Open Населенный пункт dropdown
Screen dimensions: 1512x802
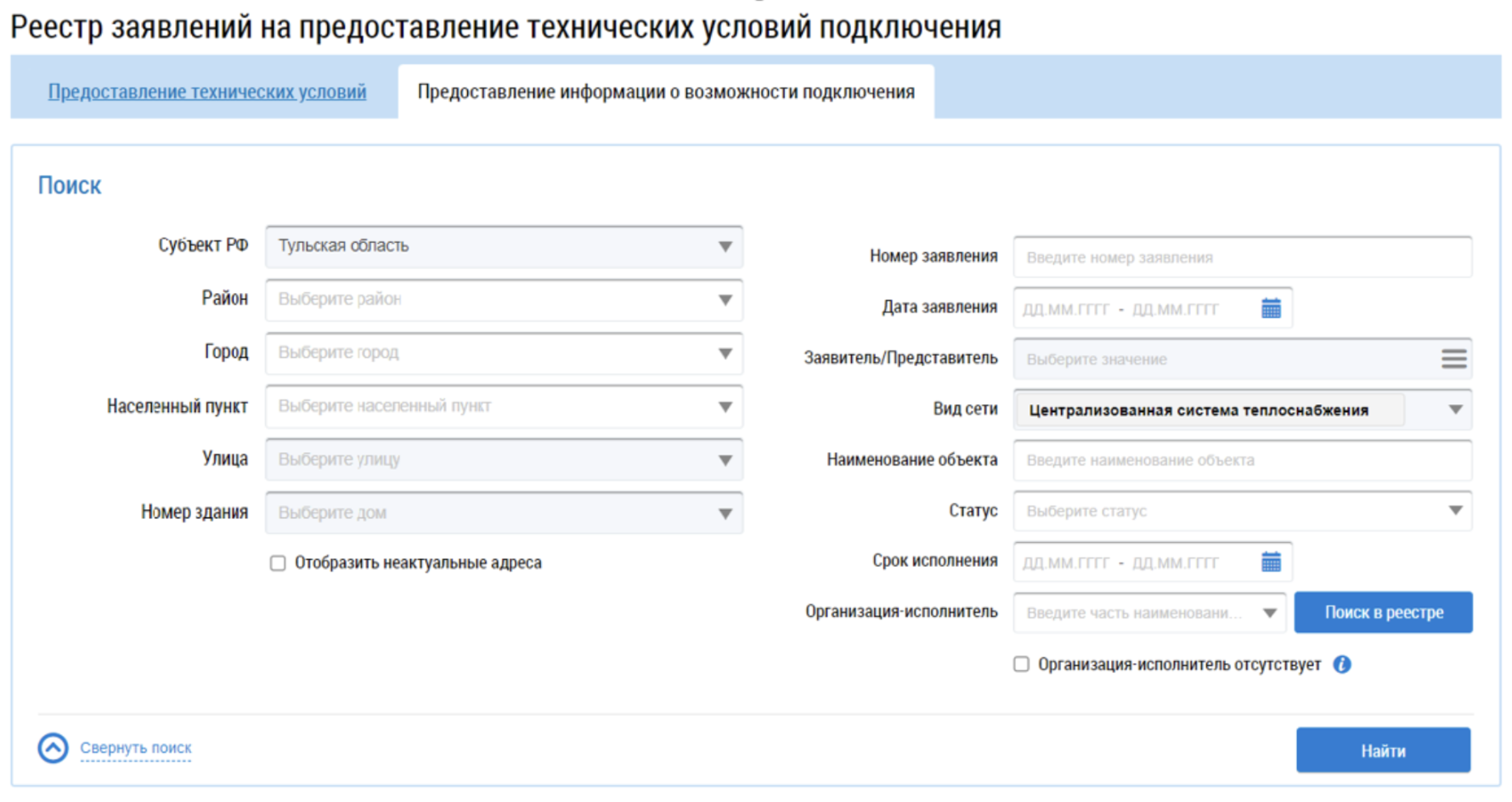click(725, 407)
